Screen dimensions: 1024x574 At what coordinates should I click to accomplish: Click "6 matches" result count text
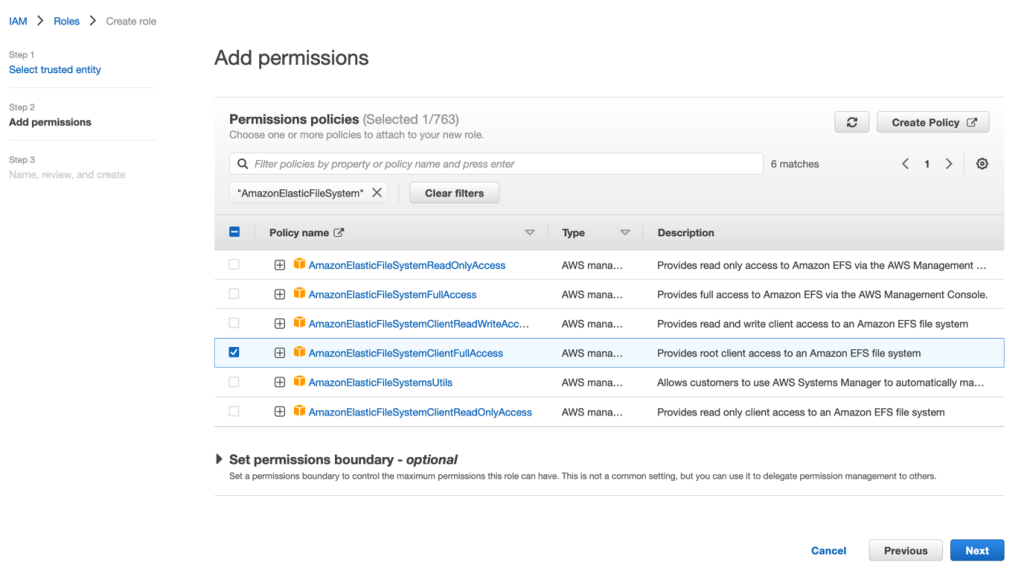pyautogui.click(x=795, y=164)
